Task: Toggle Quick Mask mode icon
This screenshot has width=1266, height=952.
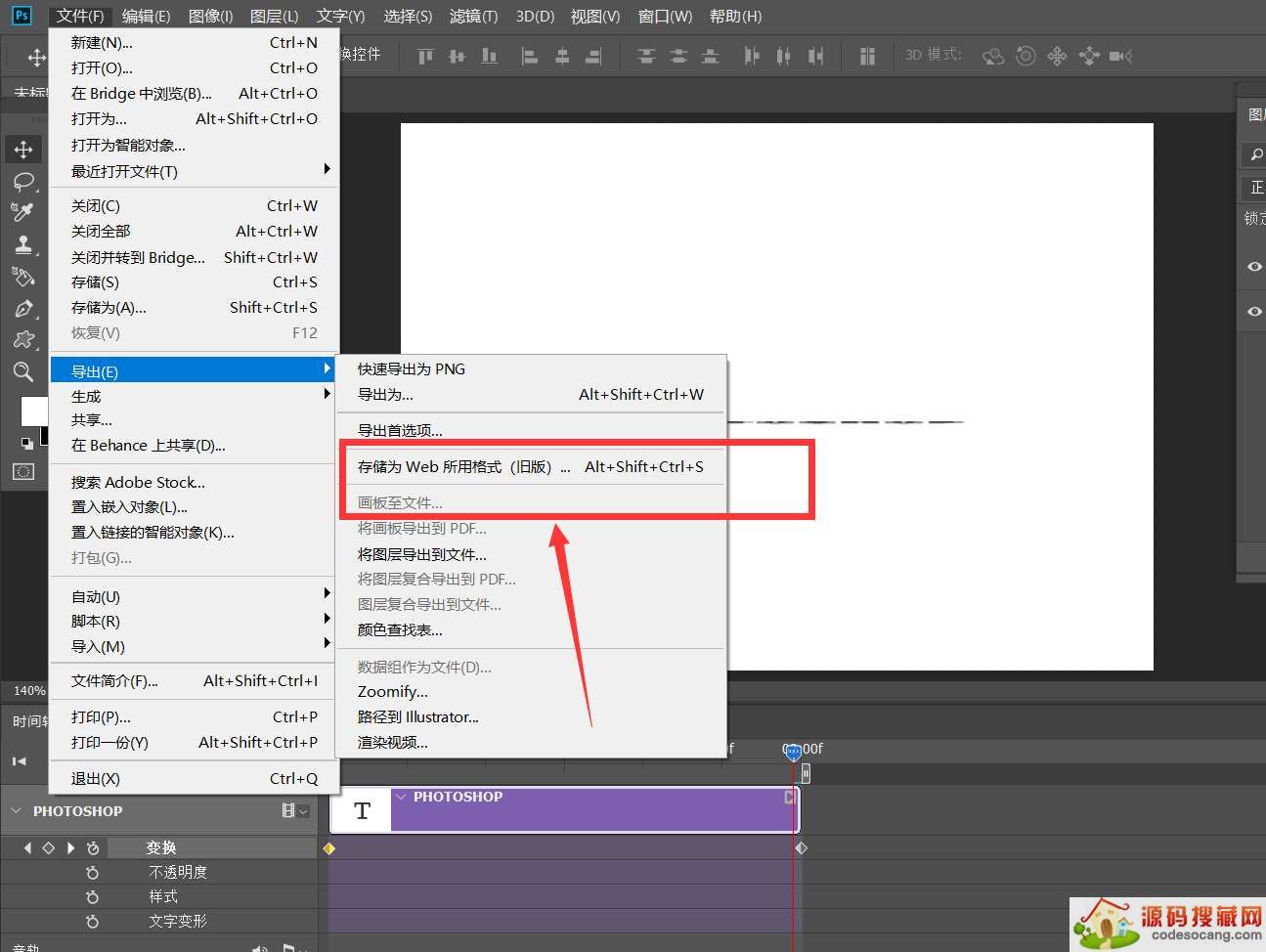Action: point(23,472)
